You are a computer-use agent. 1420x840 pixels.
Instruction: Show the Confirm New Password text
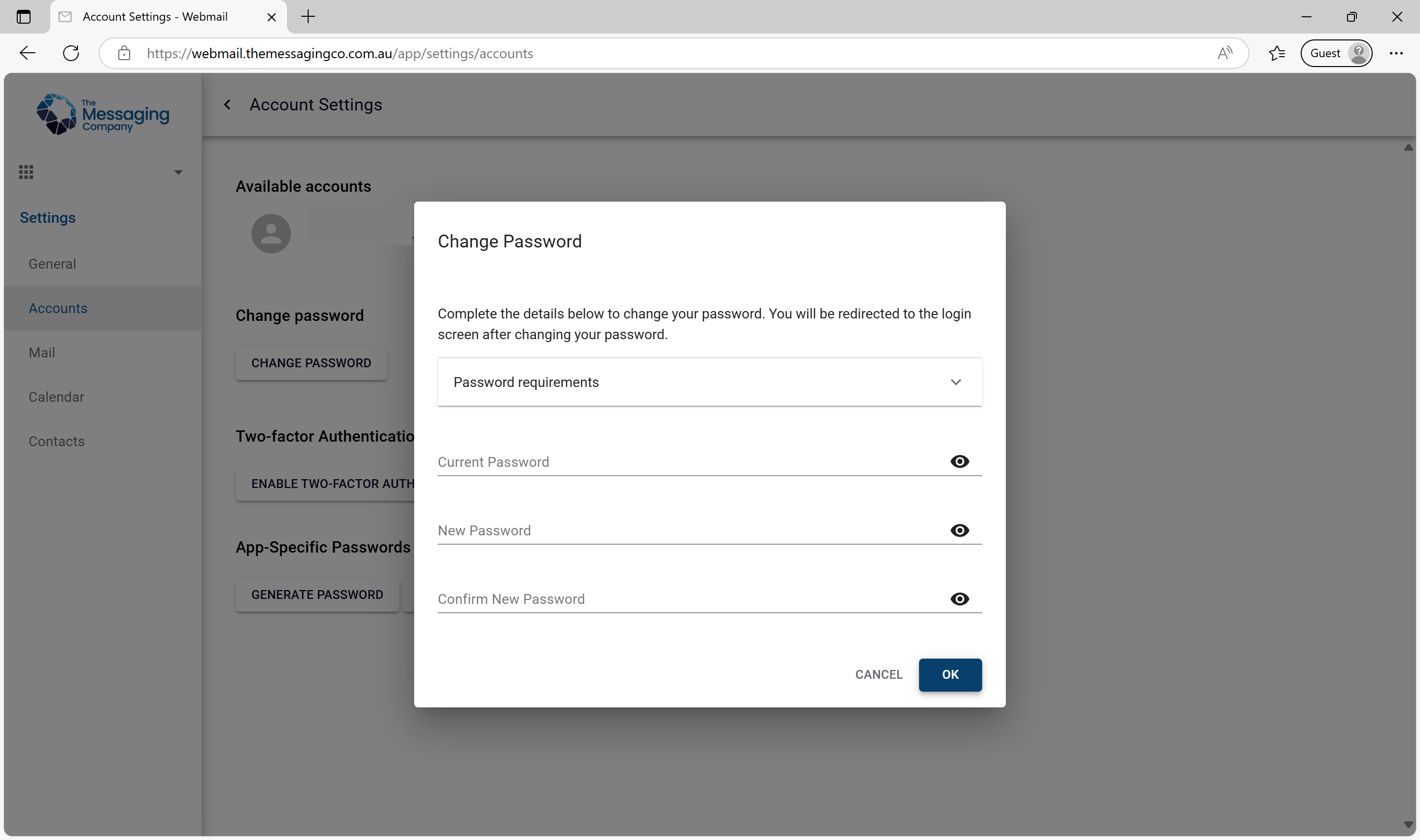tap(959, 599)
